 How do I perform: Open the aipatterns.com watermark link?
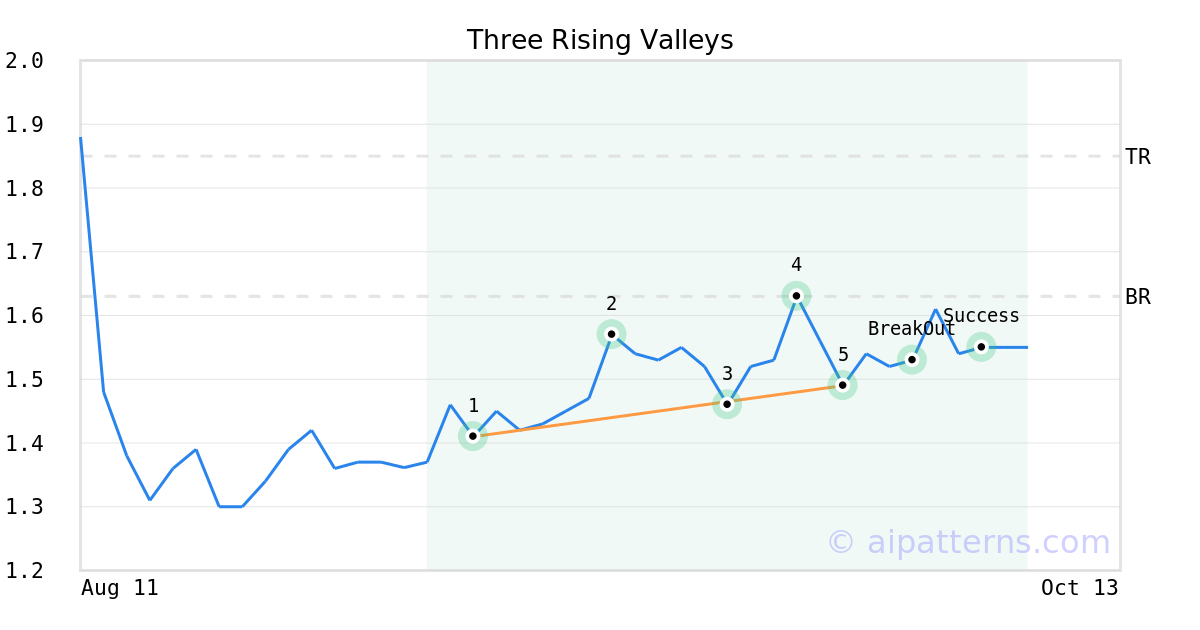point(968,542)
